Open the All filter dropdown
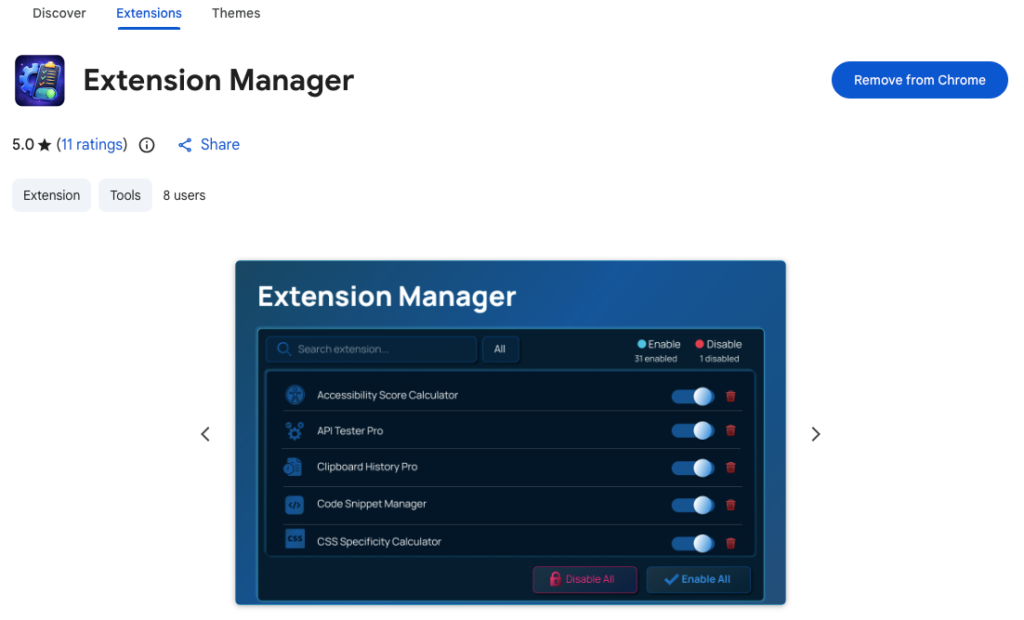The image size is (1024, 620). [500, 349]
